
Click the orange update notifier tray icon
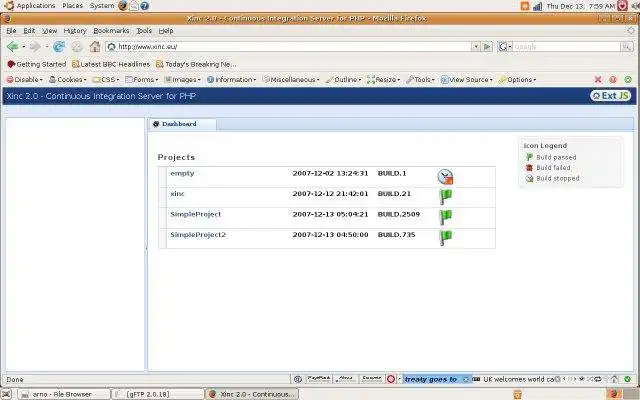(x=525, y=6)
